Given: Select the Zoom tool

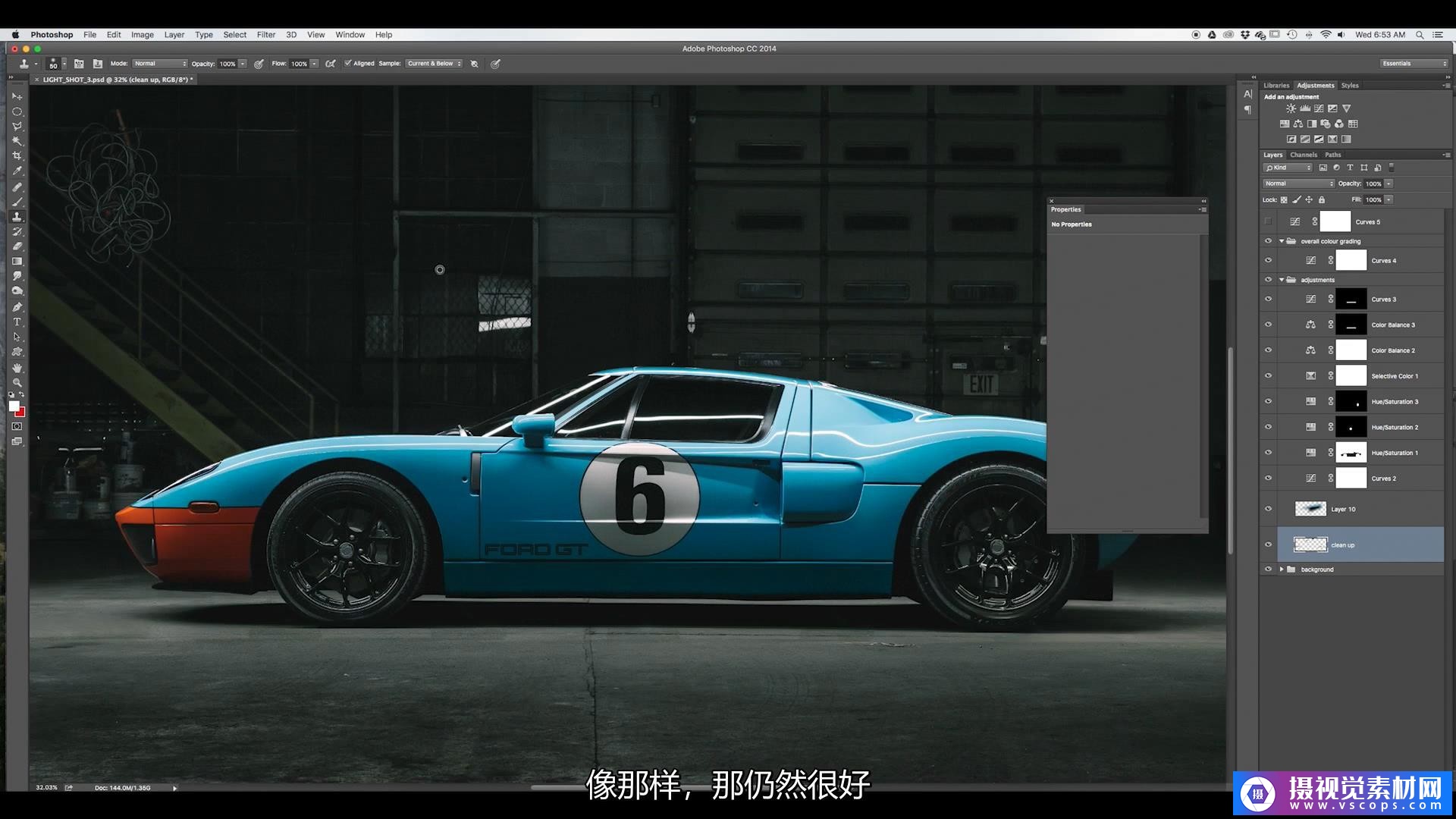Looking at the screenshot, I should [x=17, y=382].
